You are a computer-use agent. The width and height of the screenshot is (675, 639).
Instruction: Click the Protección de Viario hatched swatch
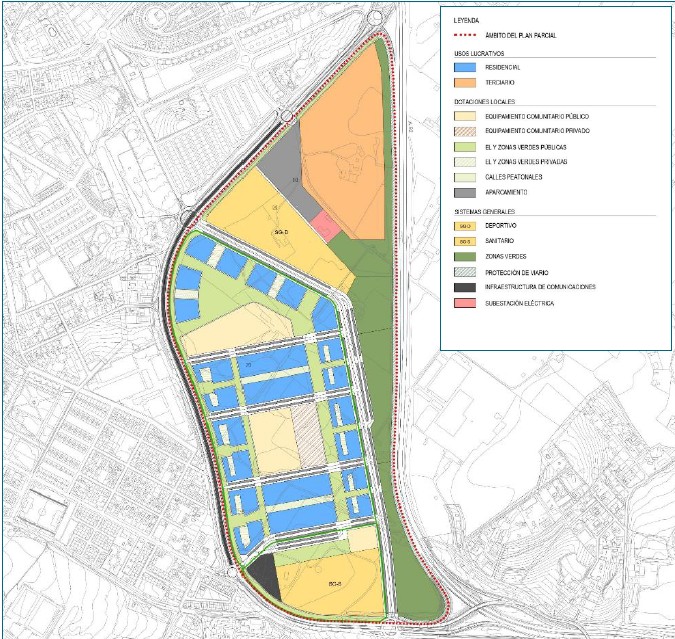pyautogui.click(x=465, y=272)
